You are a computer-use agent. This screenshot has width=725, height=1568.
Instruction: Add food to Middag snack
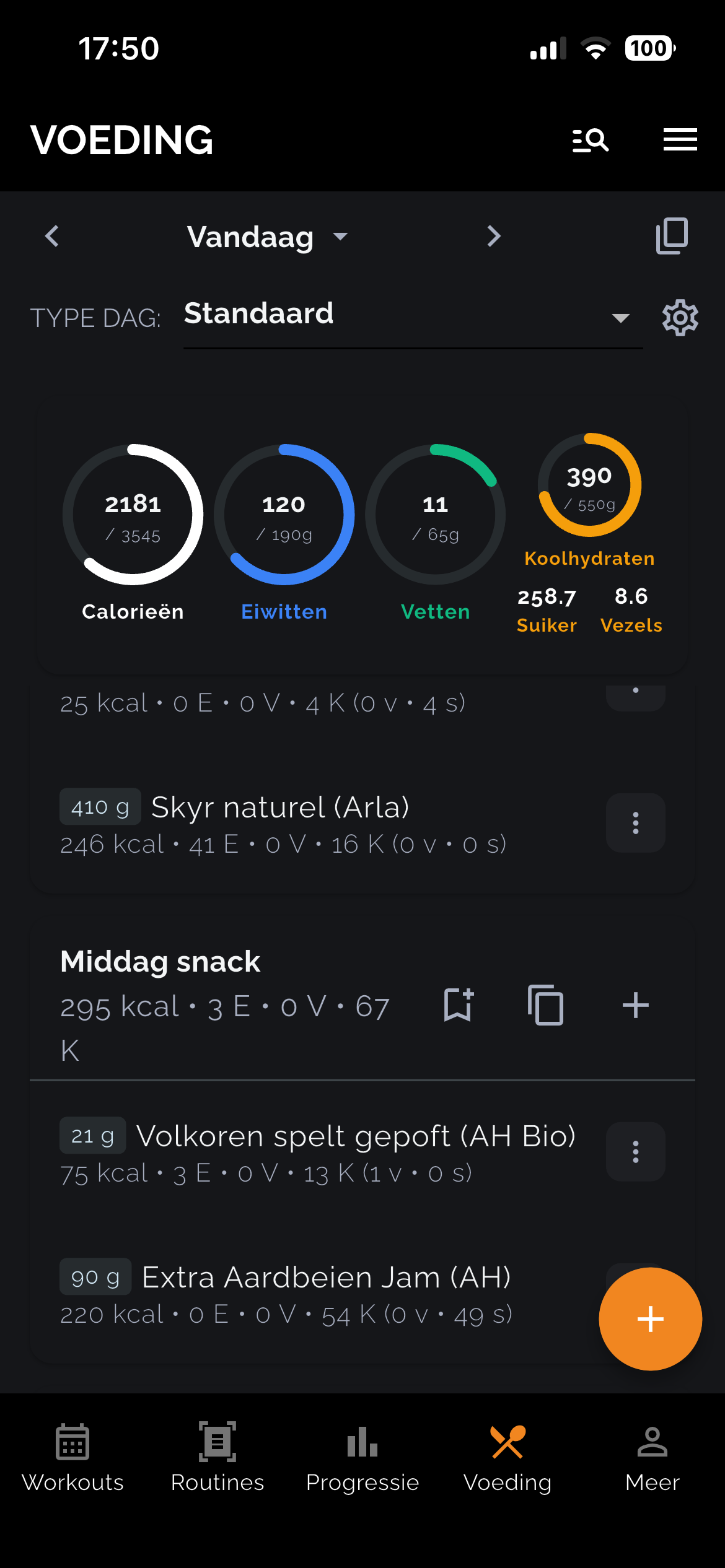click(635, 1004)
